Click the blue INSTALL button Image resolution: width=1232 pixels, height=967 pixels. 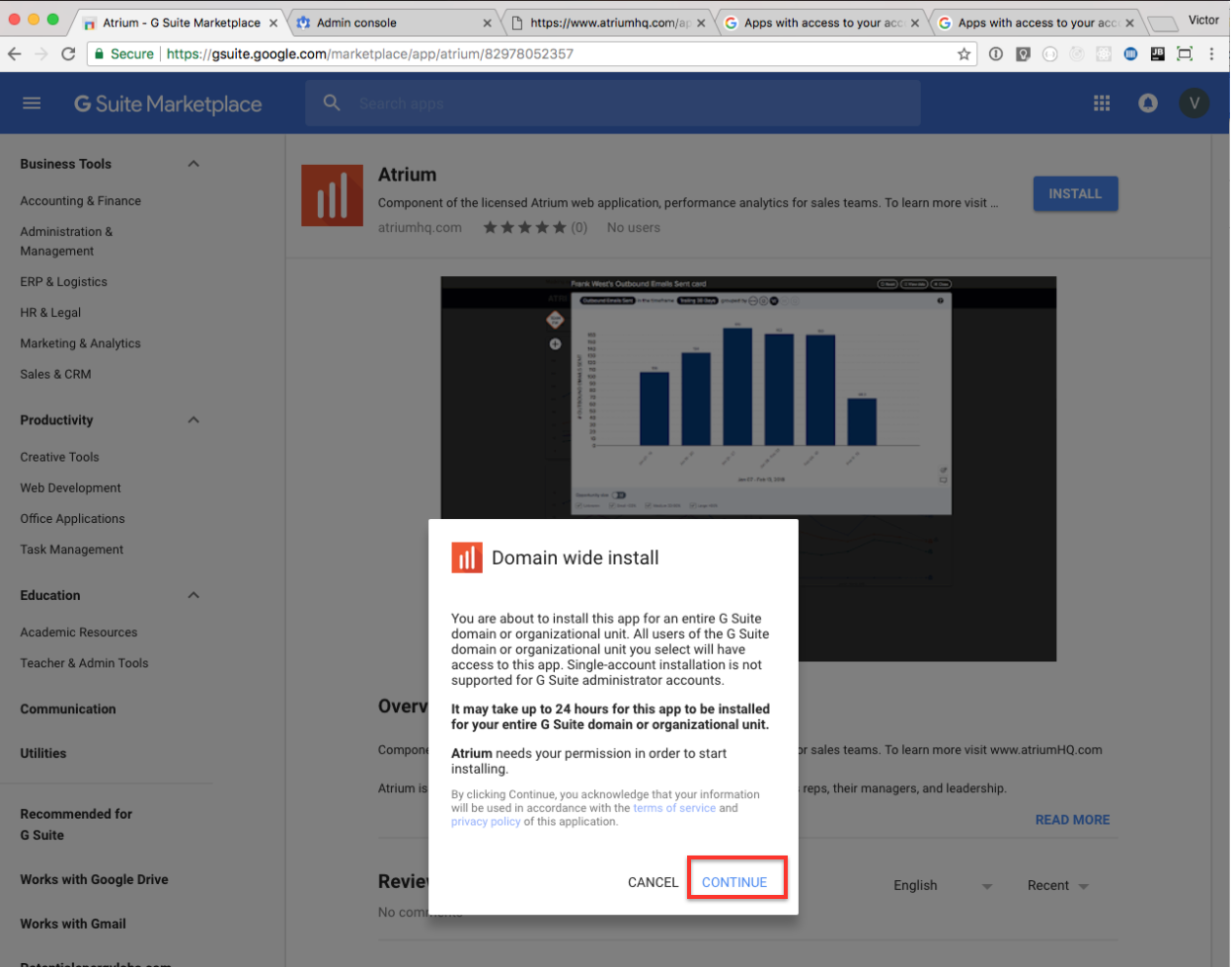[x=1075, y=193]
